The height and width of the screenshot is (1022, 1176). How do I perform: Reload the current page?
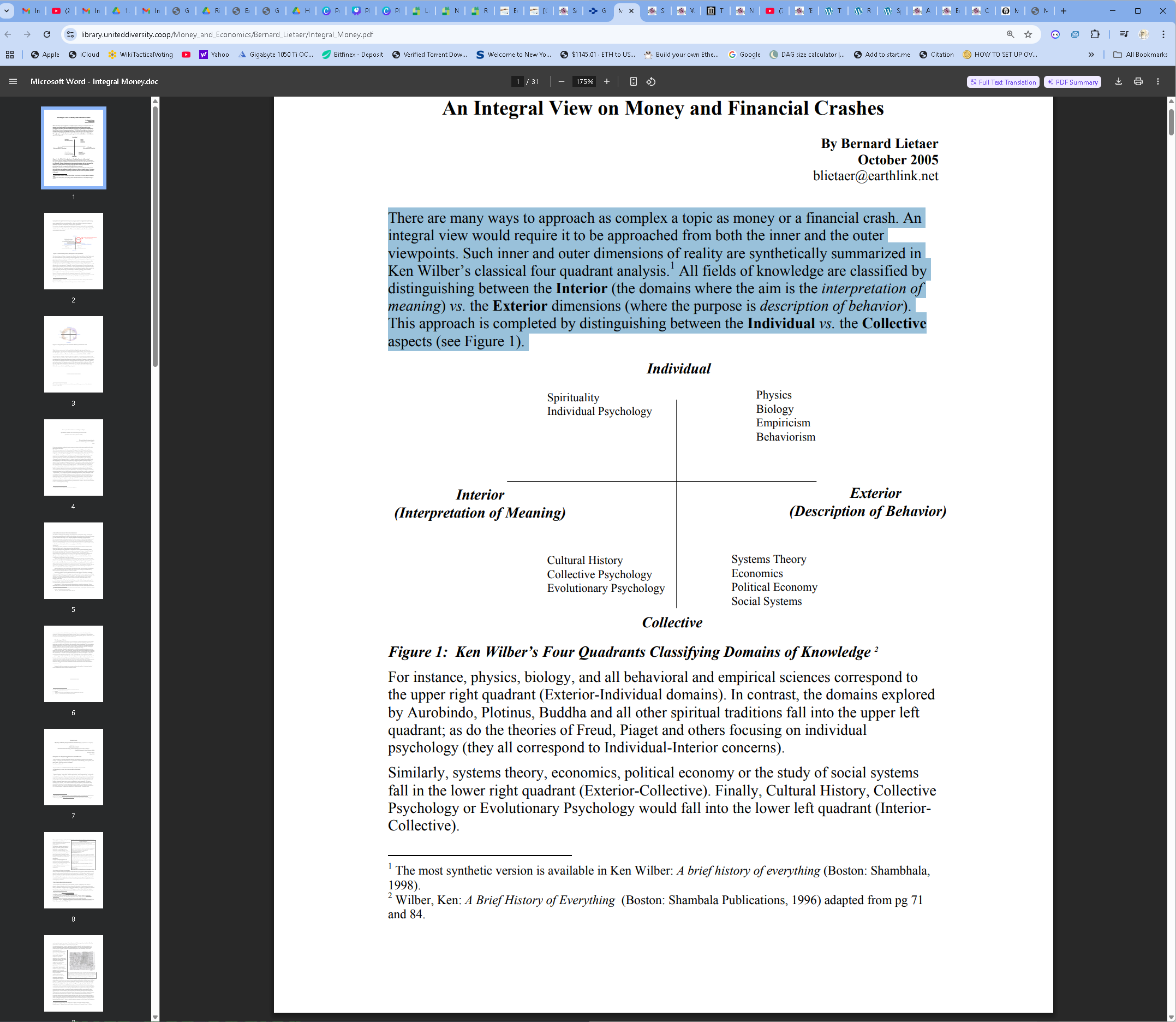47,34
